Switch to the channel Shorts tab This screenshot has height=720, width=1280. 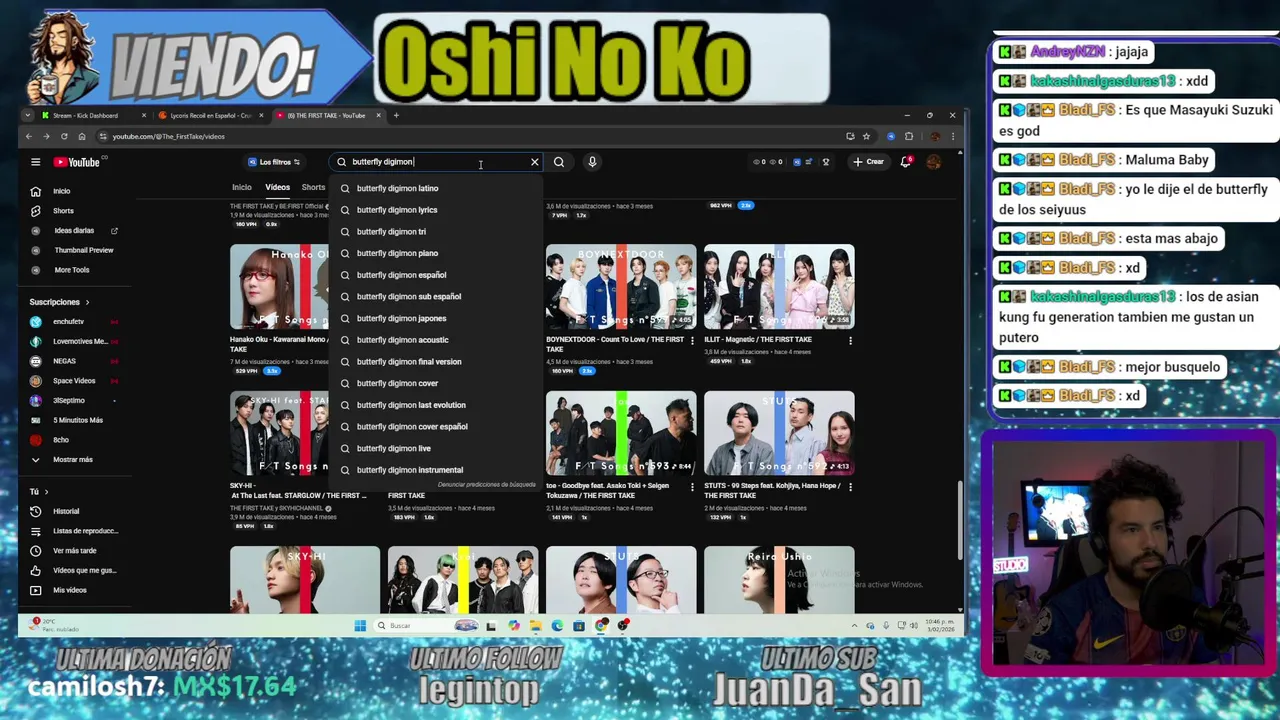click(313, 188)
